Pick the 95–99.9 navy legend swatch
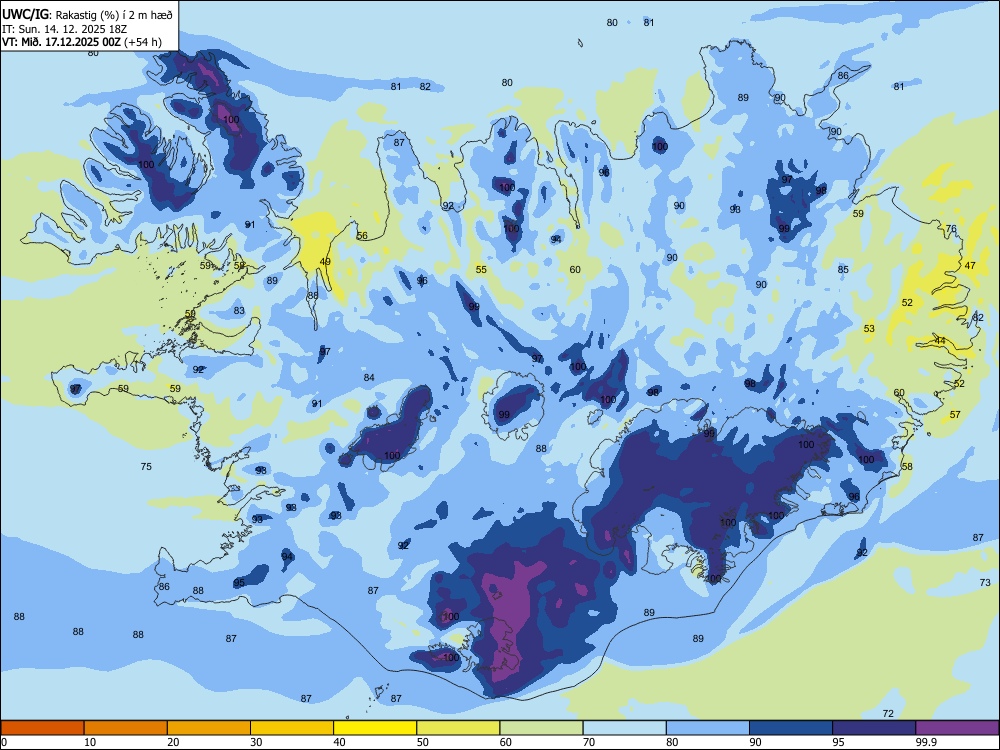The image size is (1000, 750). tap(874, 728)
